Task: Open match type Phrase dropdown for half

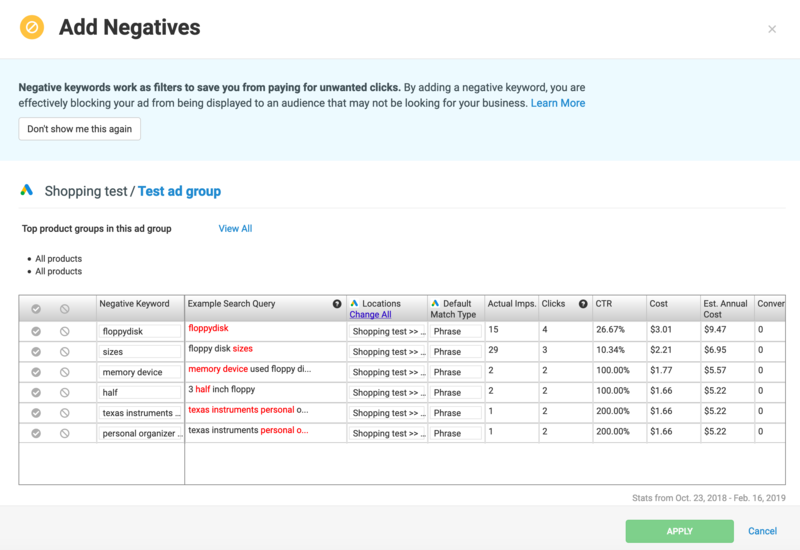Action: (x=456, y=392)
